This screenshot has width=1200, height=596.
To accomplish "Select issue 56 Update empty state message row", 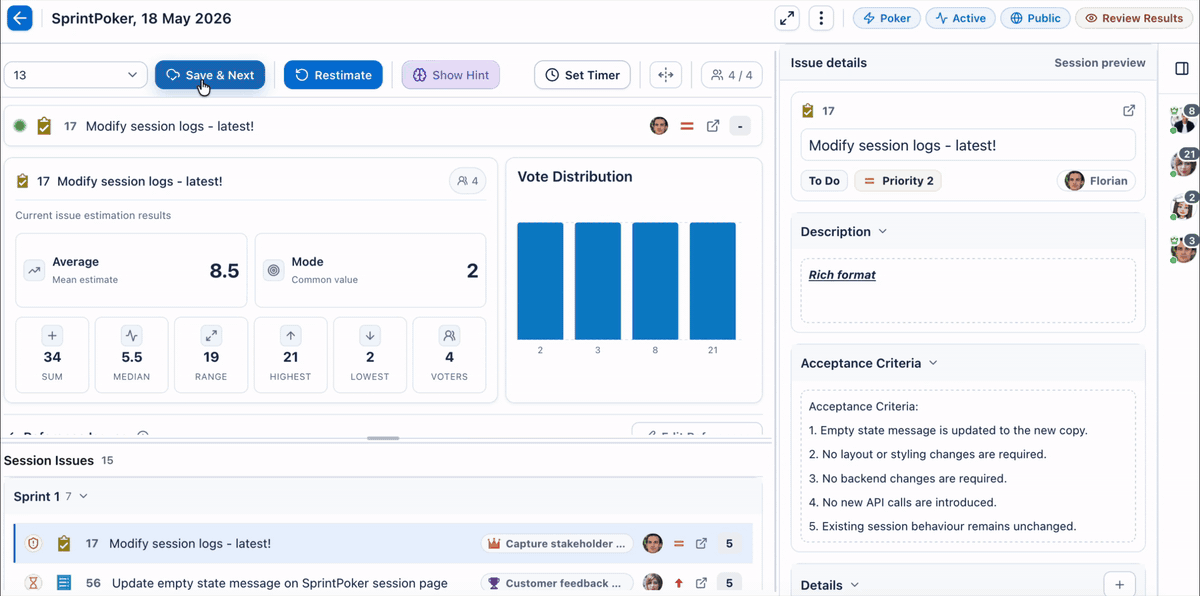I will coord(383,582).
